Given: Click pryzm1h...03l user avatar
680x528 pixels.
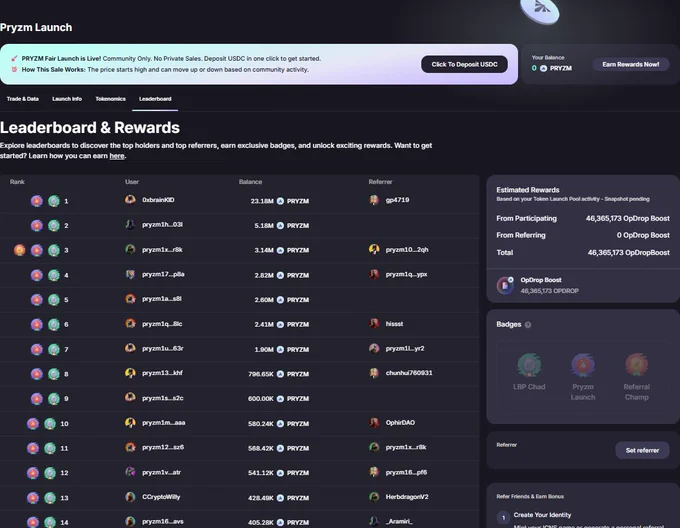Looking at the screenshot, I should (130, 224).
